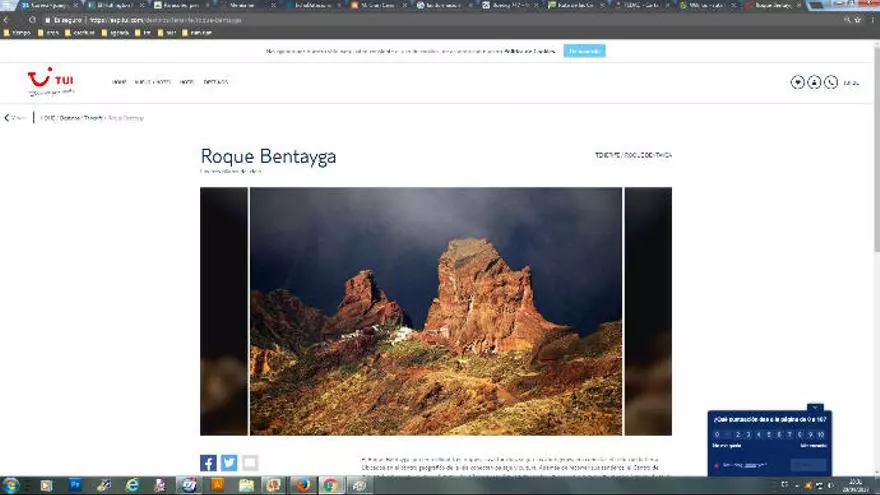The width and height of the screenshot is (880, 495).
Task: Open Firefox from the taskbar
Action: (x=302, y=485)
